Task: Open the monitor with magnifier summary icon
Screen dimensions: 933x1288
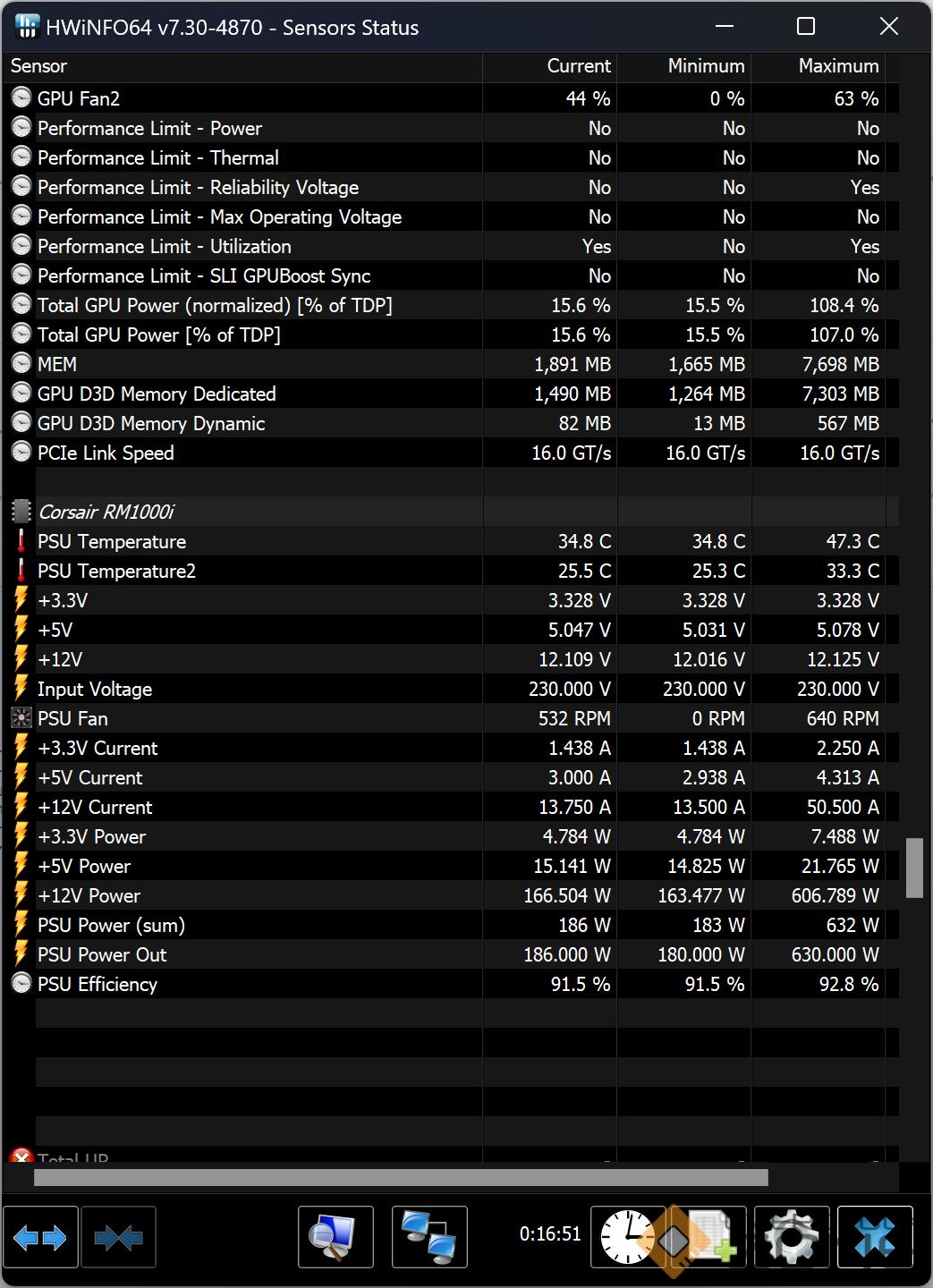Action: (x=335, y=1238)
